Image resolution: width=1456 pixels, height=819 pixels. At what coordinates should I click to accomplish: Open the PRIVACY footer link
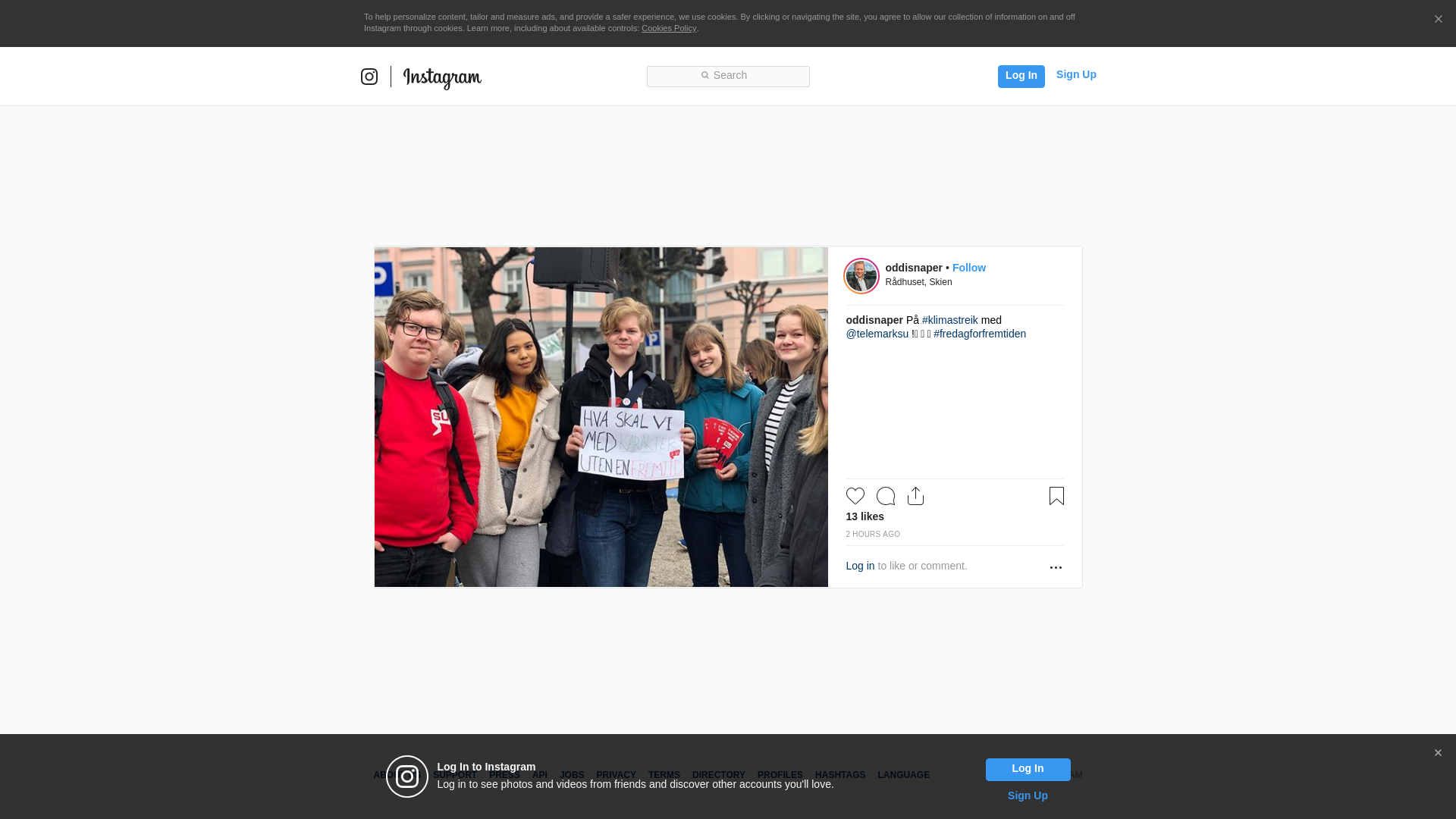pos(616,775)
